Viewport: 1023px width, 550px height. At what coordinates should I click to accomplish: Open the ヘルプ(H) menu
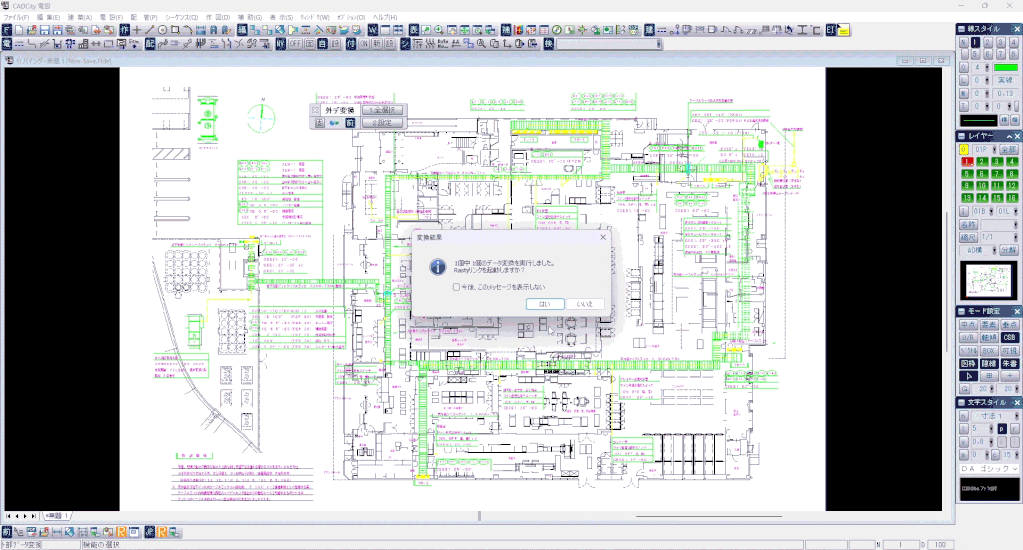click(385, 17)
